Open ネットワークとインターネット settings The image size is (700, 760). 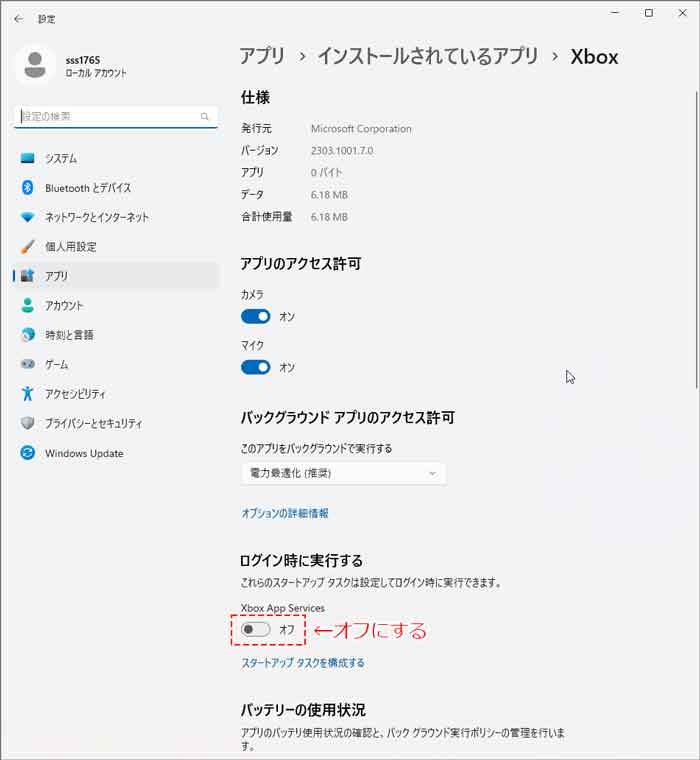click(116, 217)
